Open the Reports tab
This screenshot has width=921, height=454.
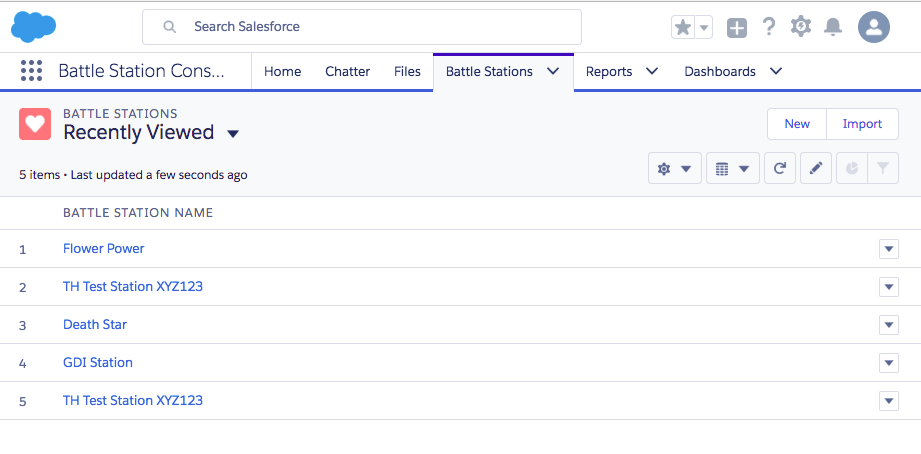click(x=609, y=72)
